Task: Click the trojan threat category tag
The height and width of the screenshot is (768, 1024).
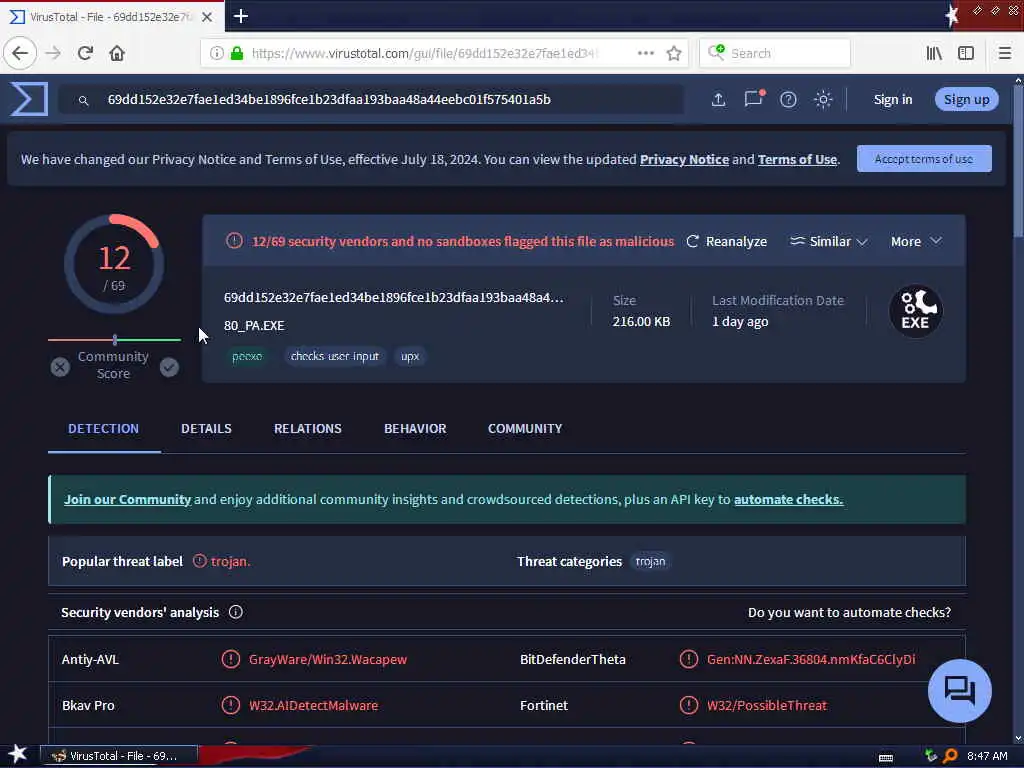Action: (x=650, y=561)
